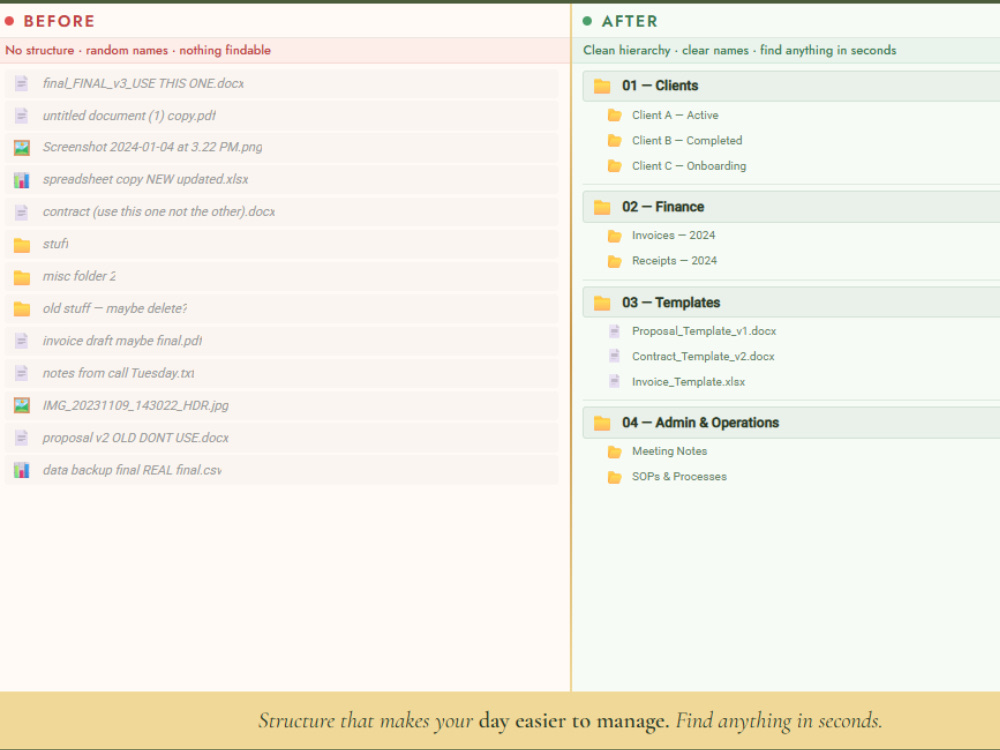Collapse the 03 — Templates folder header

pos(791,303)
